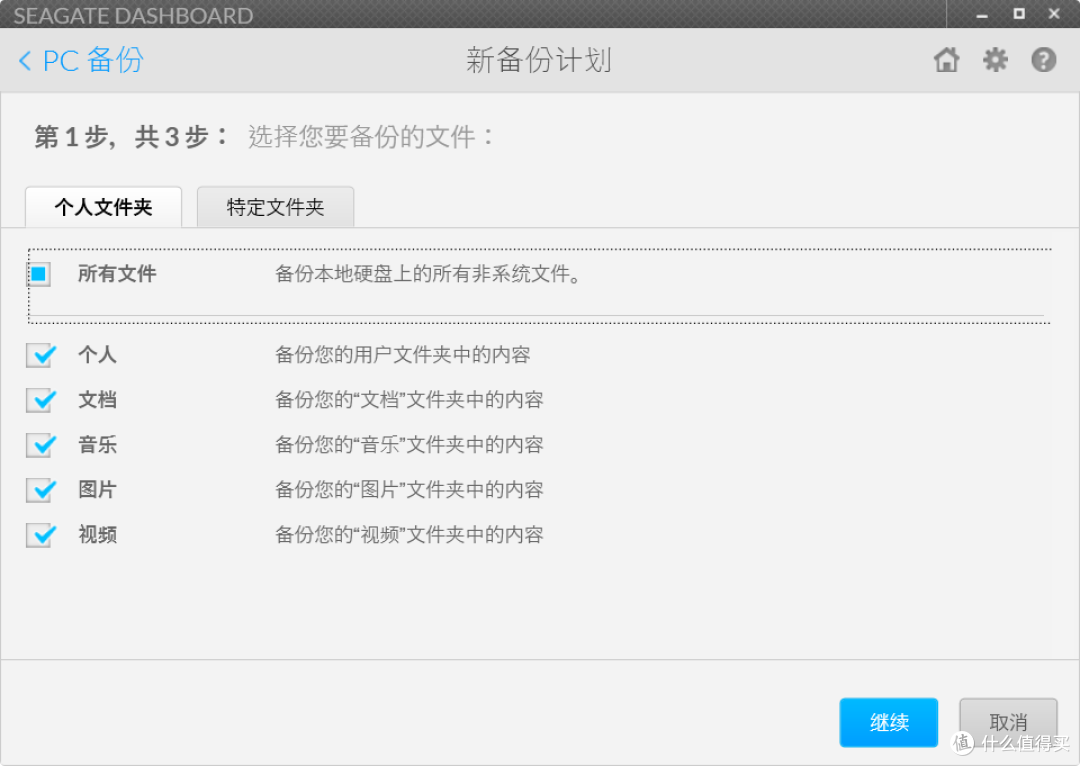Select the 新备份计划 title text
The width and height of the screenshot is (1080, 766).
tap(539, 60)
